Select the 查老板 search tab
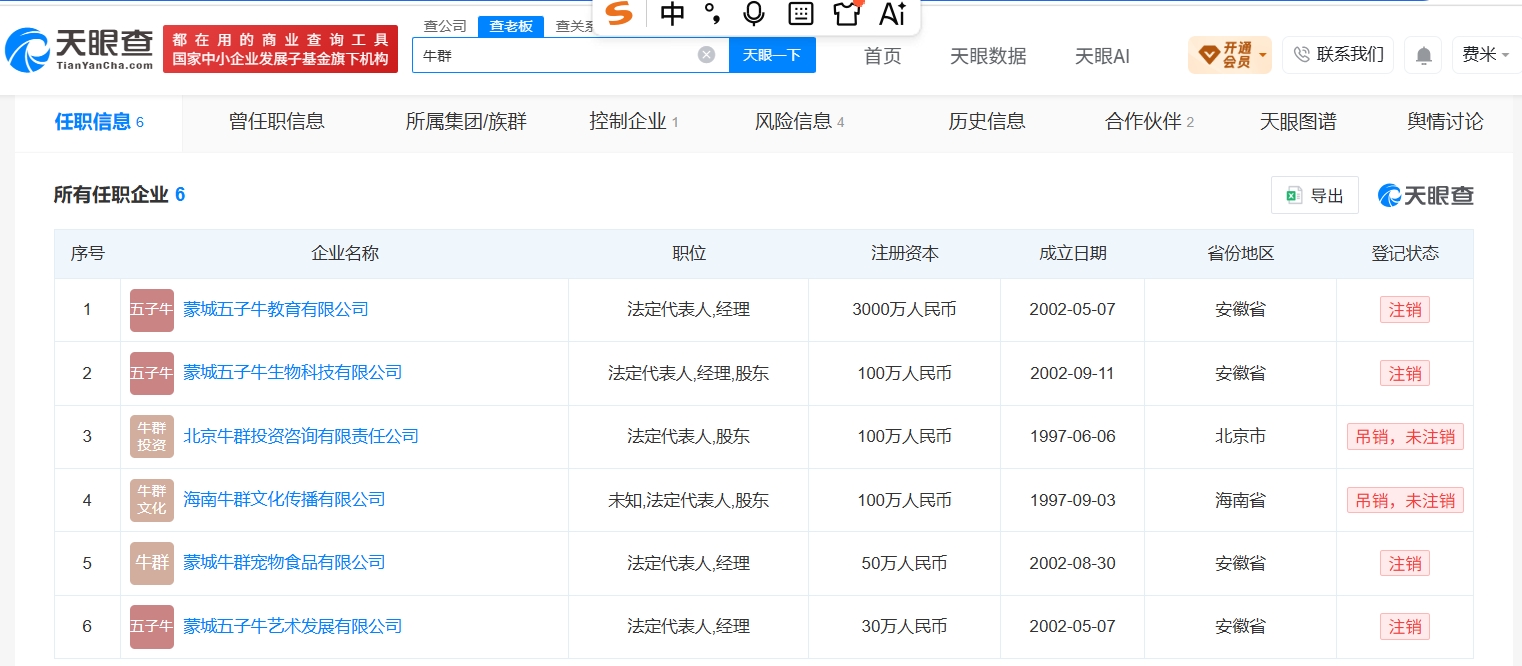The image size is (1522, 666). point(511,26)
